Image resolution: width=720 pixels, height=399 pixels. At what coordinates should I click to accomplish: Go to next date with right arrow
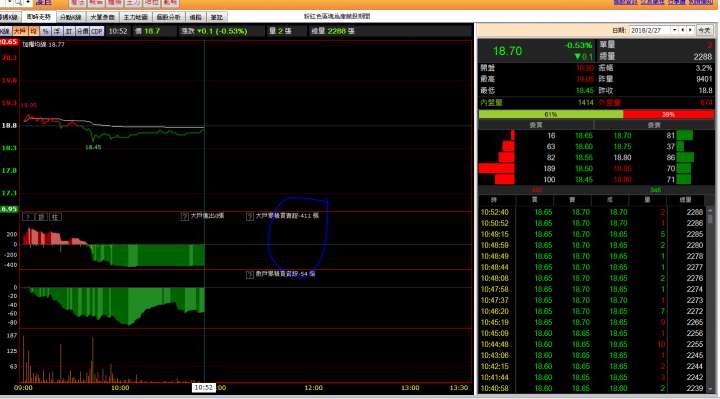pyautogui.click(x=690, y=30)
